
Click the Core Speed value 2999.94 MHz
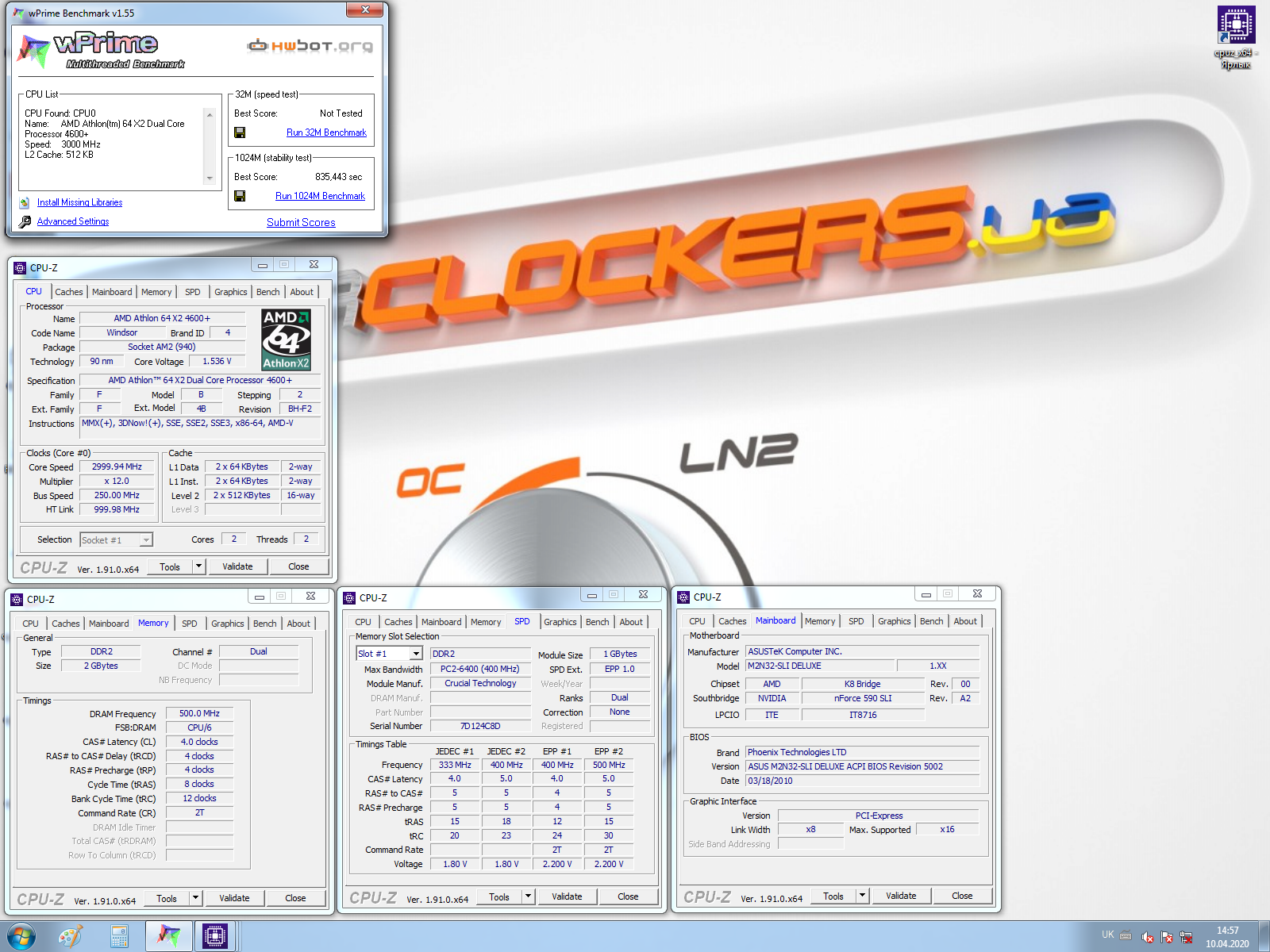117,466
